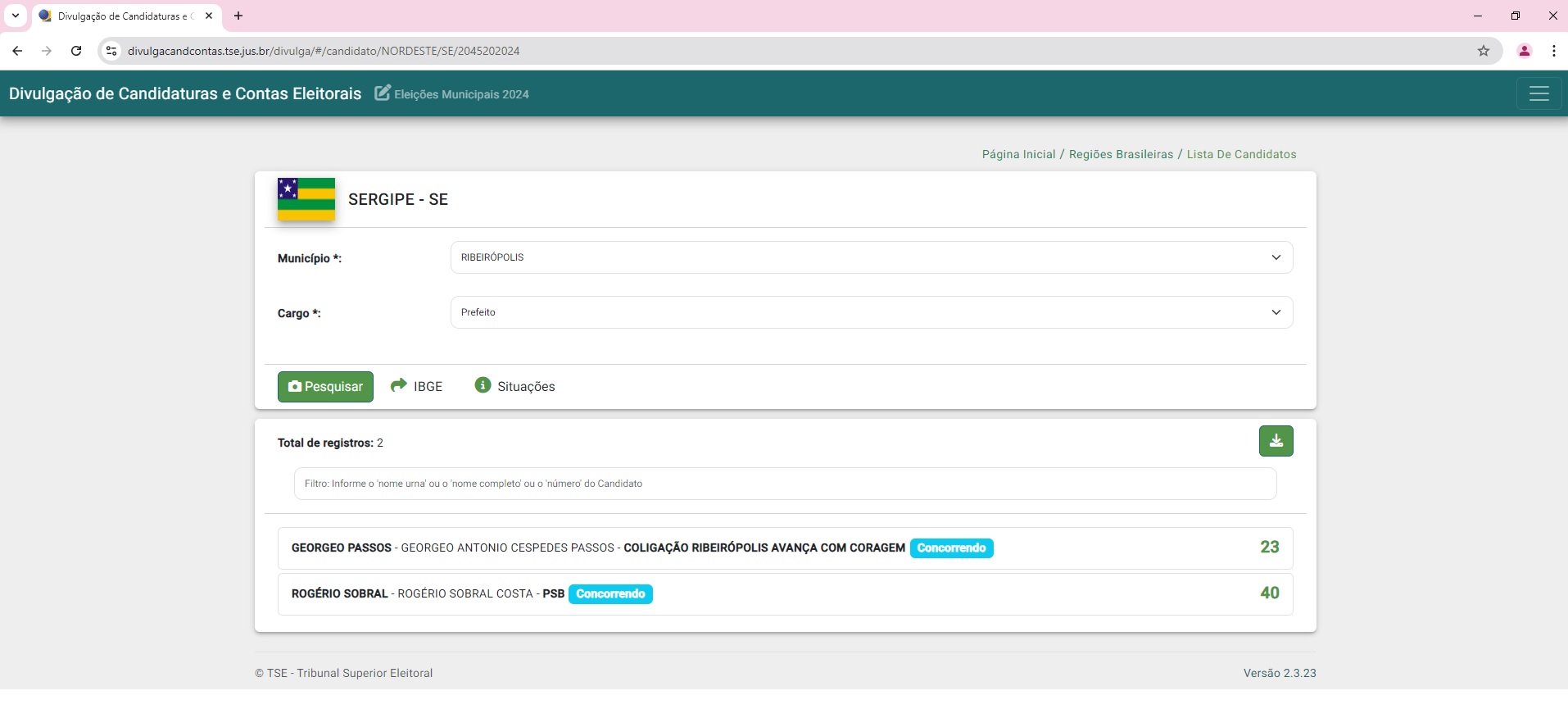This screenshot has width=1568, height=718.
Task: Reload the current page
Action: click(x=76, y=51)
